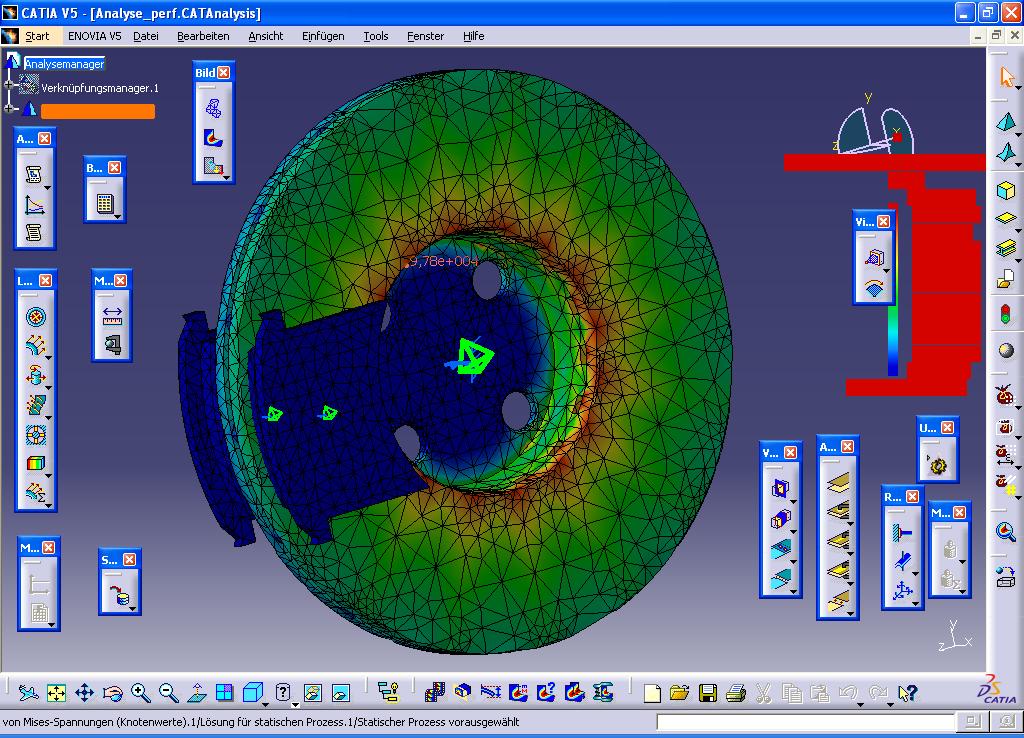Click the command input field in status bar

(805, 722)
